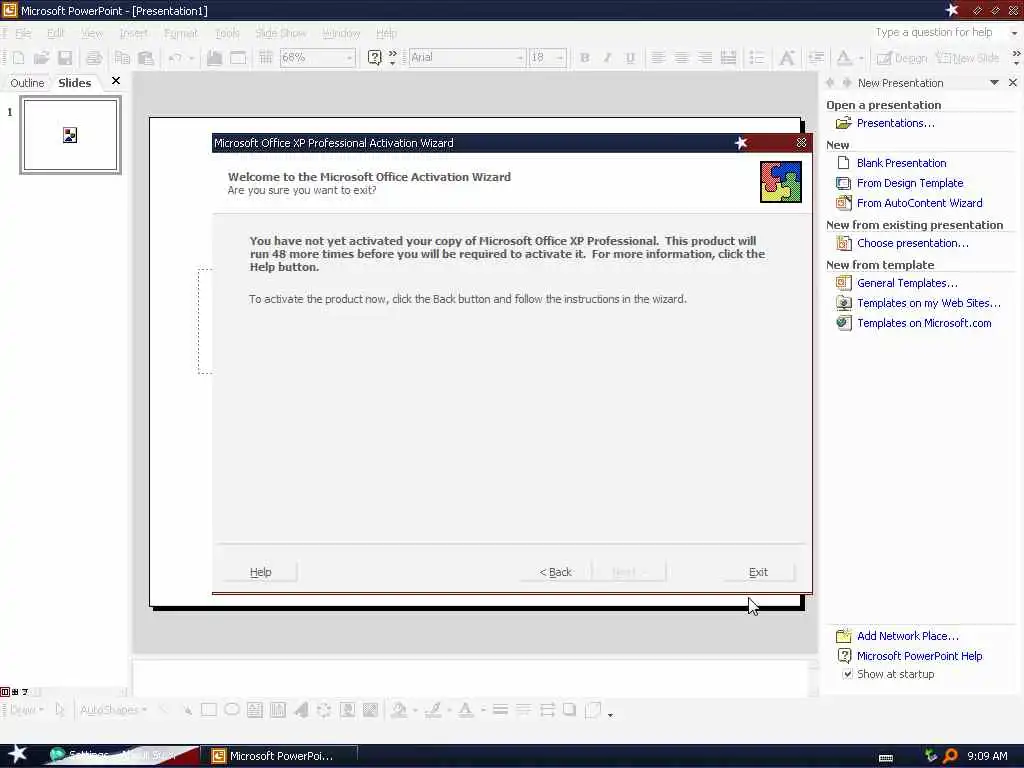This screenshot has width=1024, height=768.
Task: Click the Bullets list toolbar icon
Action: point(757,57)
